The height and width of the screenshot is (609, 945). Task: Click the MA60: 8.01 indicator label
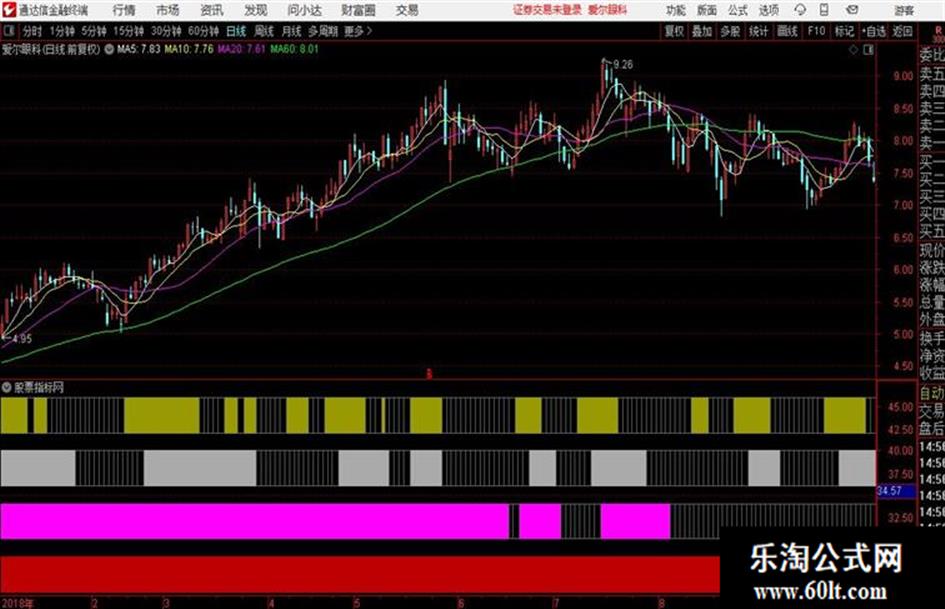click(x=294, y=49)
